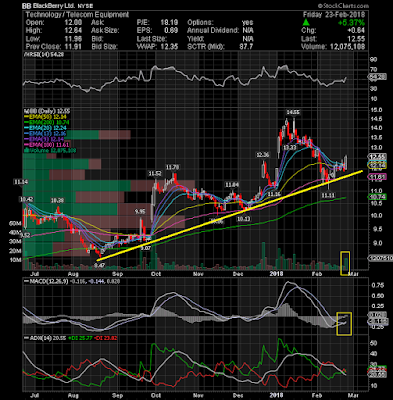Click the Volume value 12,075,108 in header
Viewport: 393px width, 400px height.
click(347, 47)
